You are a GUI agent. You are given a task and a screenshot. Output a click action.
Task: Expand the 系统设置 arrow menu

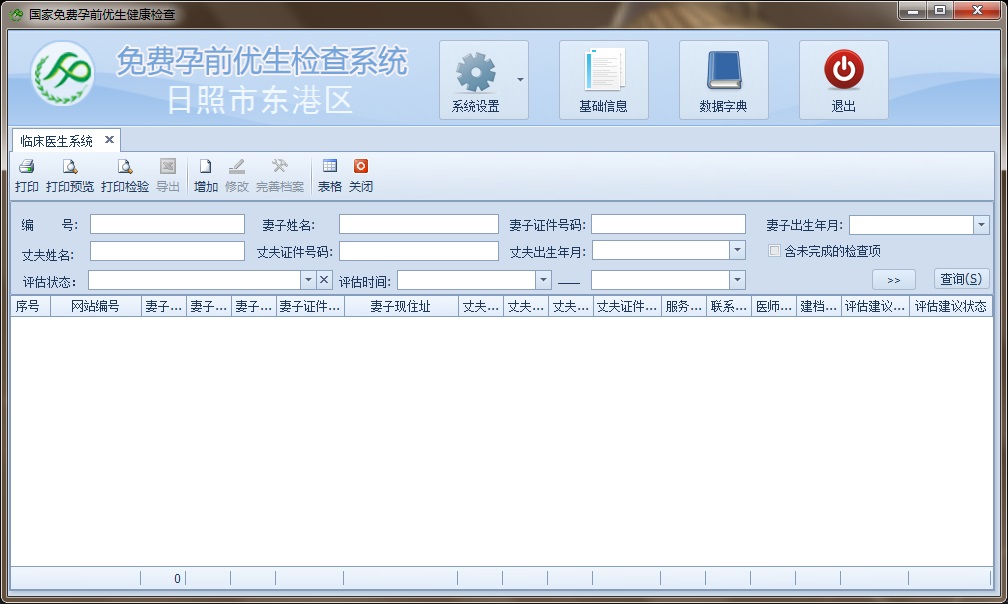(520, 79)
